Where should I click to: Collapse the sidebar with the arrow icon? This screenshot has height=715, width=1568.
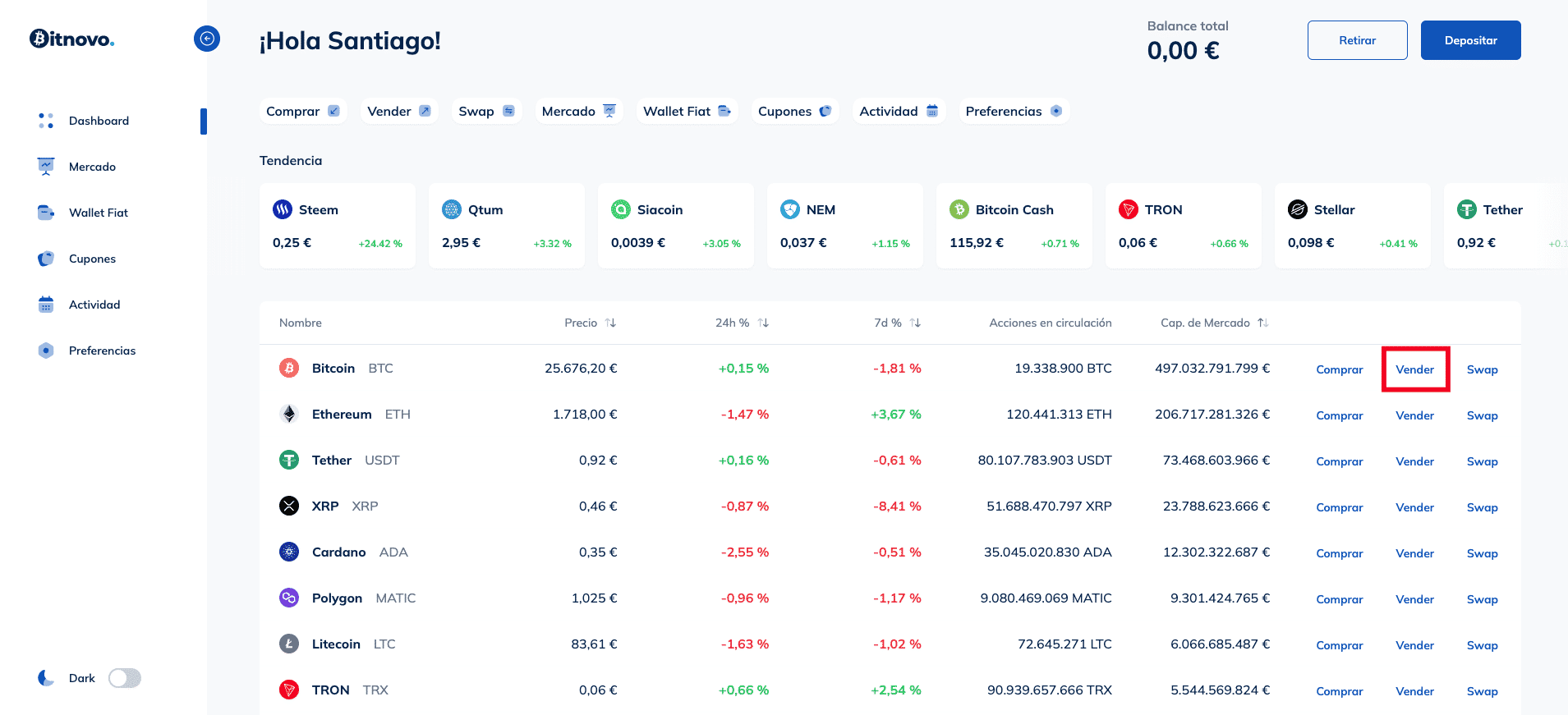pyautogui.click(x=207, y=39)
